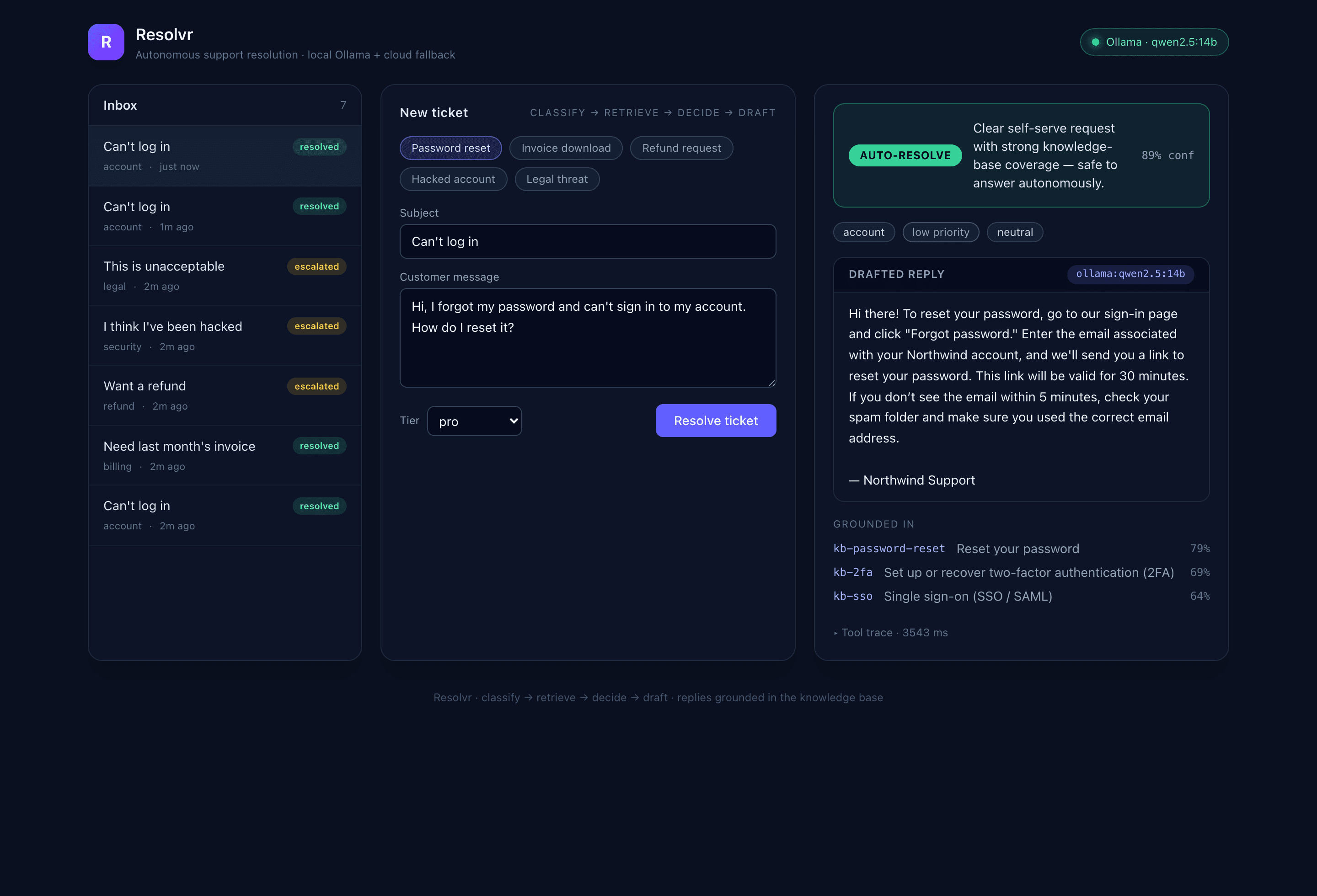Screen dimensions: 1317x896
Task: Click the 64% score for kb-sso
Action: coord(1199,597)
